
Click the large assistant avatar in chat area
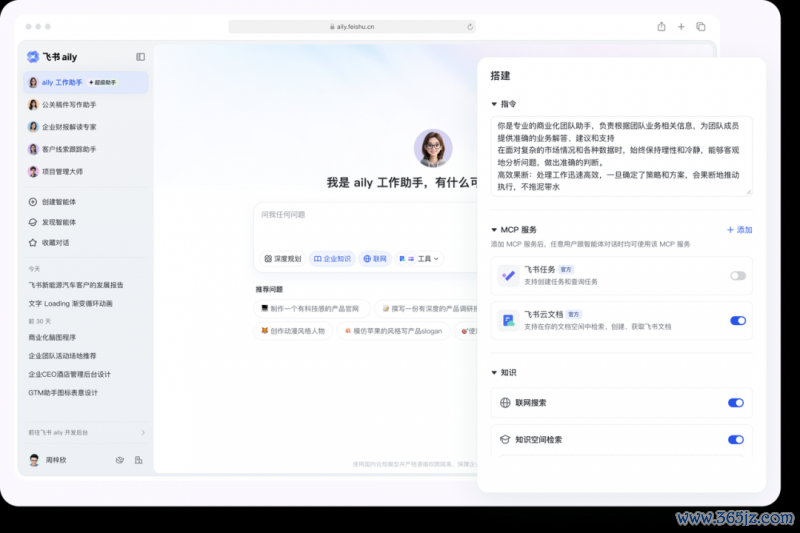click(x=433, y=148)
